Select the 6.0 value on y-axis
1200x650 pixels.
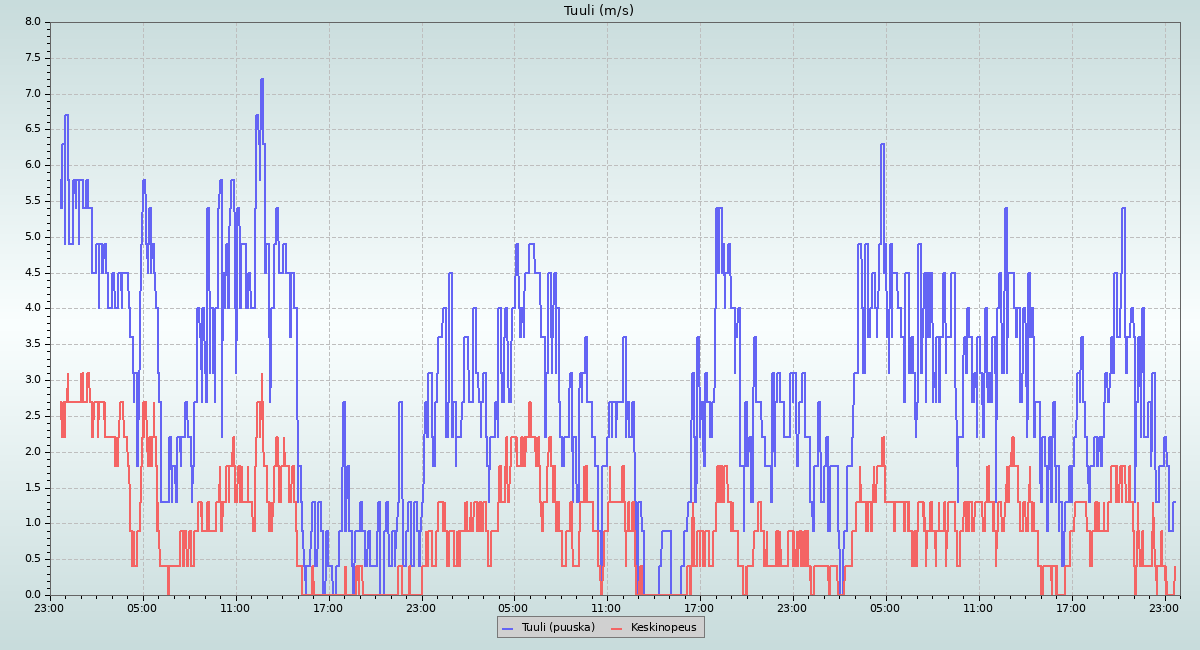(32, 165)
